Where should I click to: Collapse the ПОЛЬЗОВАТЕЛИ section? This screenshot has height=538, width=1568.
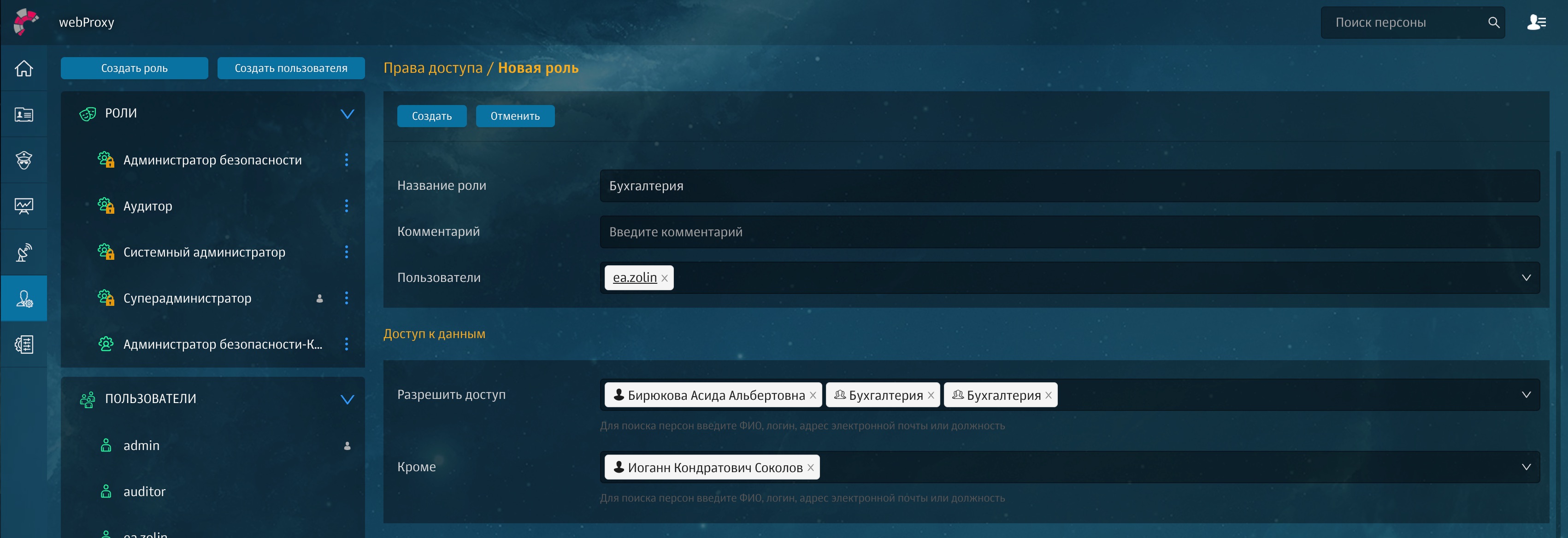click(347, 399)
